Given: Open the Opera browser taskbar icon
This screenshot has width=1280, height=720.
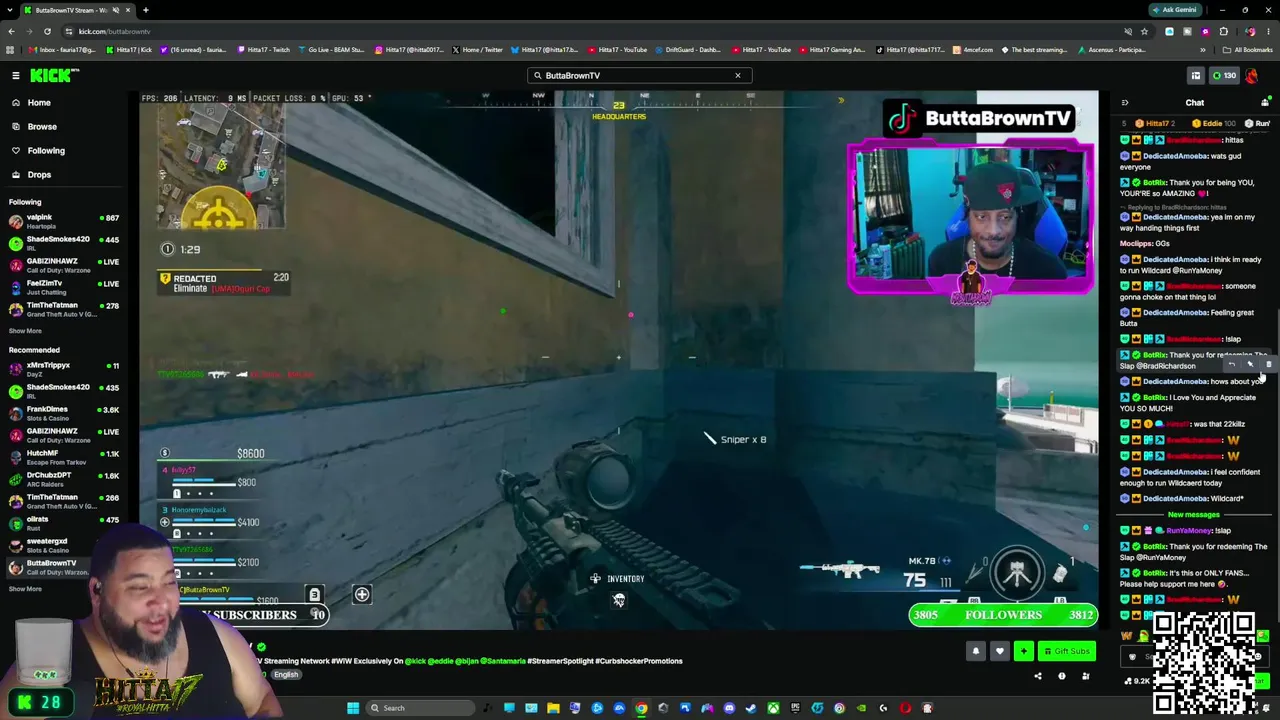Looking at the screenshot, I should coord(905,708).
